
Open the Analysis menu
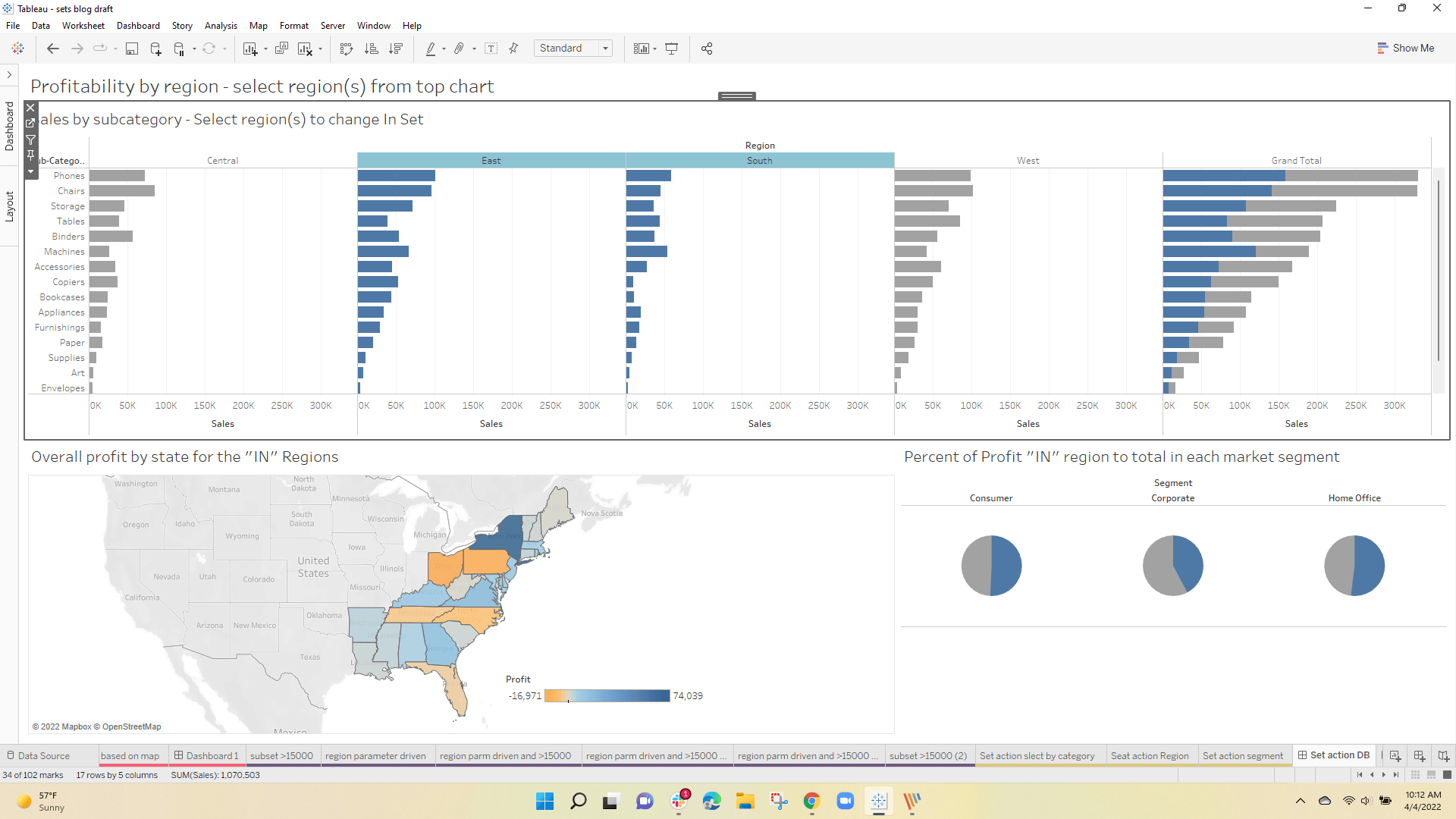[x=220, y=26]
